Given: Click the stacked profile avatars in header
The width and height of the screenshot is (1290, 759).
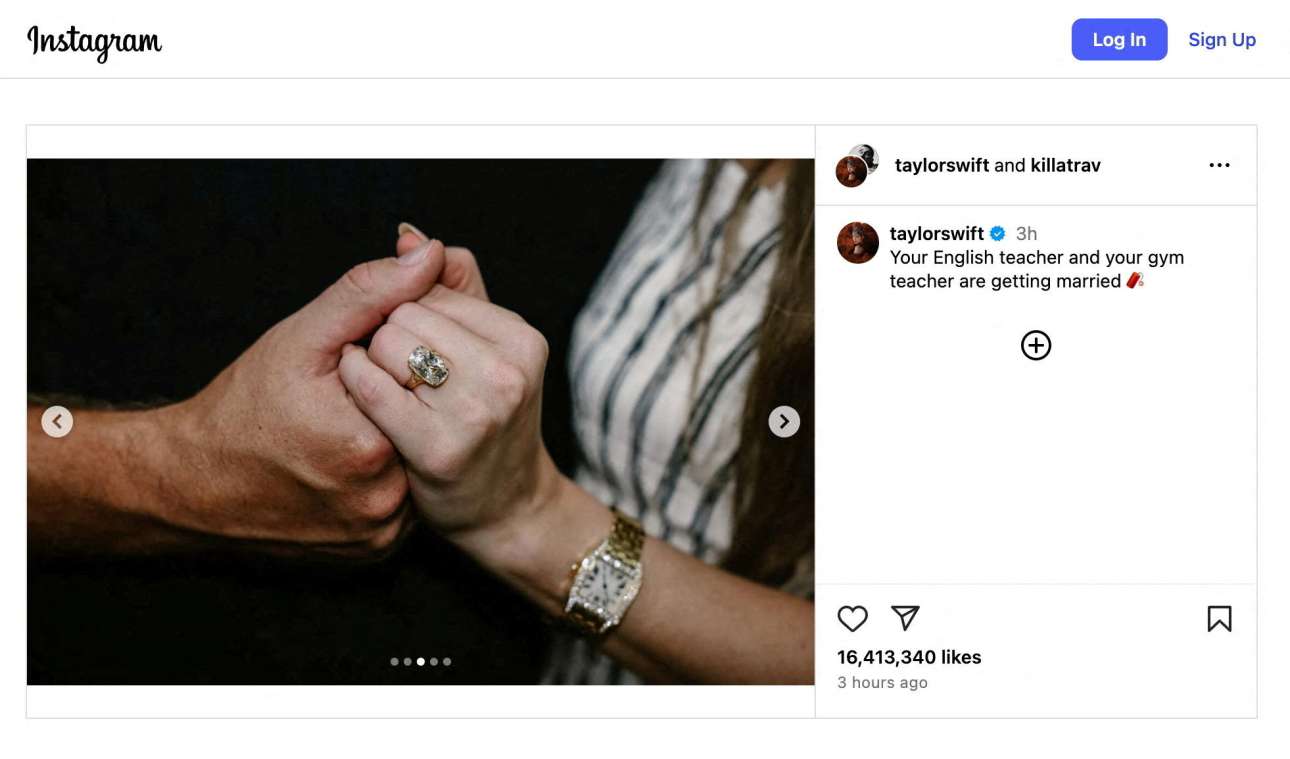Looking at the screenshot, I should click(857, 165).
